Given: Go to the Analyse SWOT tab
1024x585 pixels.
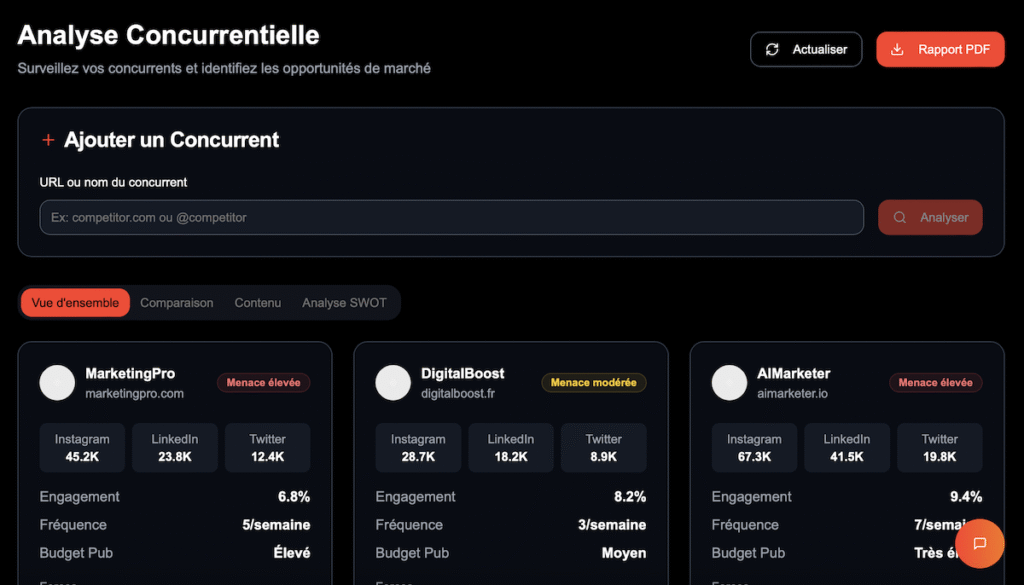Looking at the screenshot, I should [x=344, y=303].
